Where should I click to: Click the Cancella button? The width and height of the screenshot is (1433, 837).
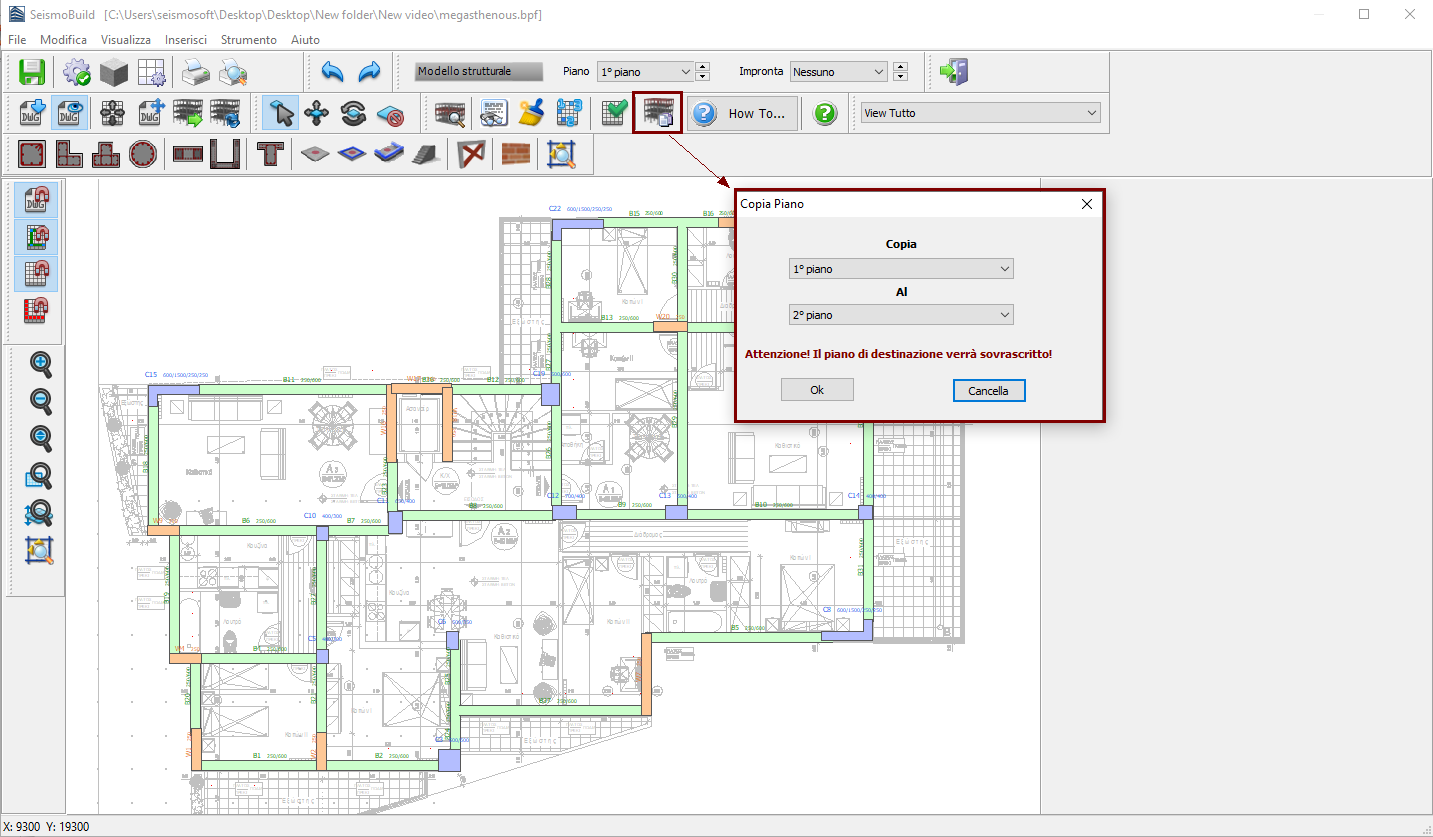point(988,390)
